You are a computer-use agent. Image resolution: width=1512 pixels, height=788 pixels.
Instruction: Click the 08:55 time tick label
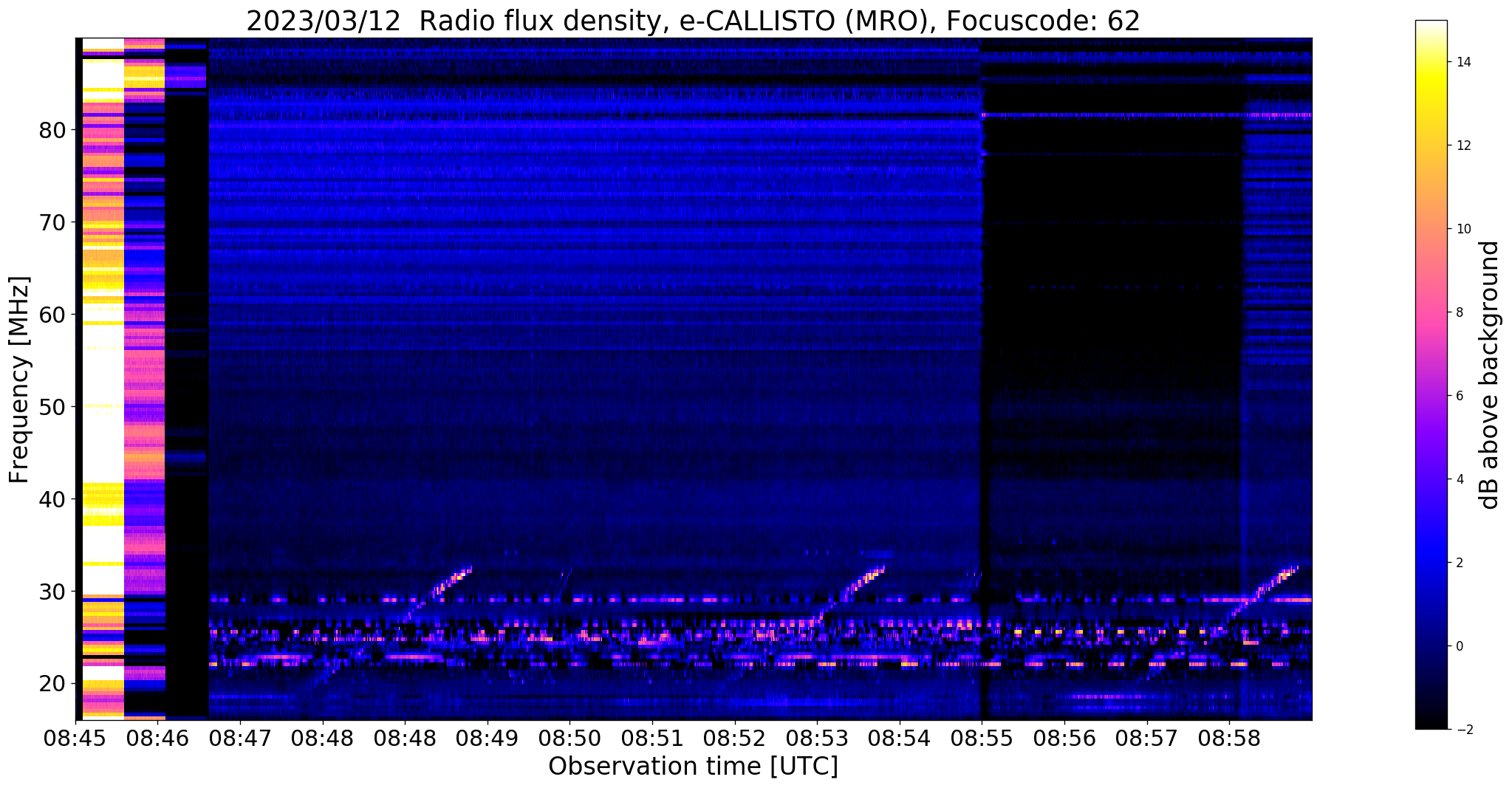point(982,739)
